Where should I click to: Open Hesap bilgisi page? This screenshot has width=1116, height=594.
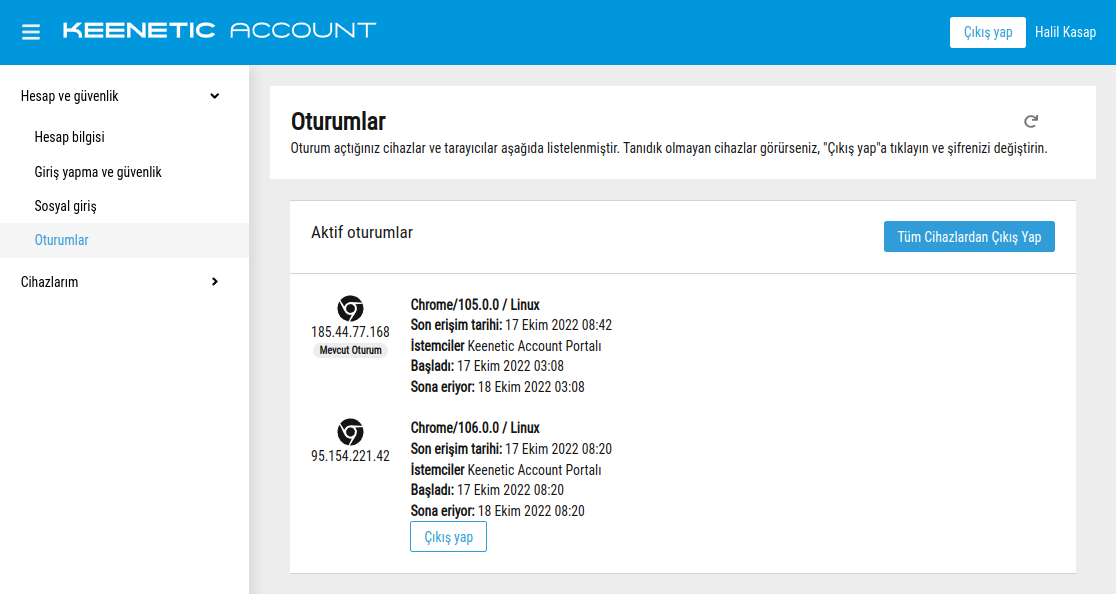69,137
